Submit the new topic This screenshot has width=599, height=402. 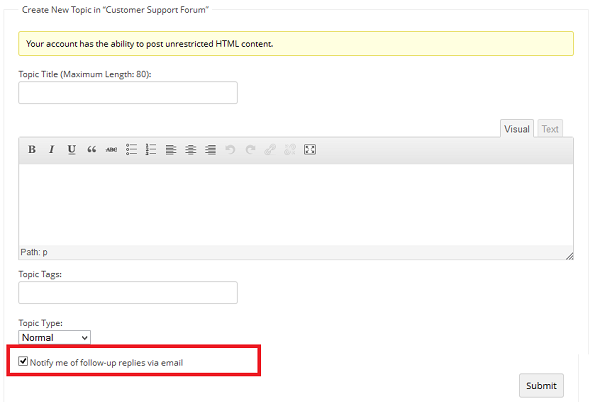541,386
